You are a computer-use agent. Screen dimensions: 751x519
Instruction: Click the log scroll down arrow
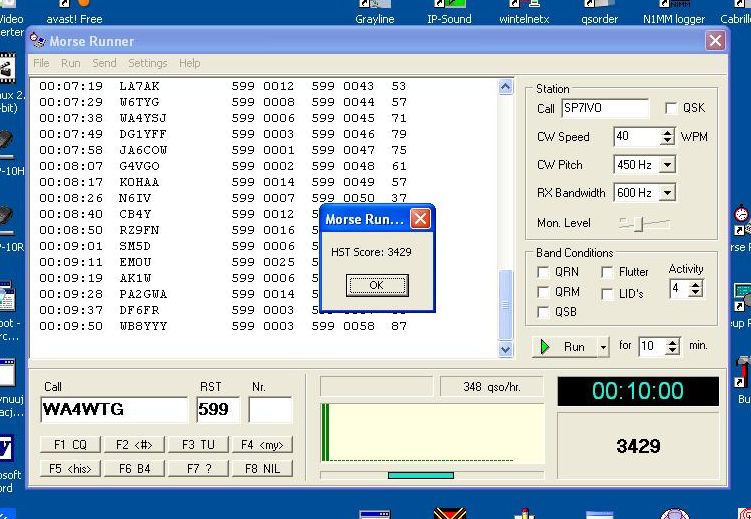click(506, 350)
